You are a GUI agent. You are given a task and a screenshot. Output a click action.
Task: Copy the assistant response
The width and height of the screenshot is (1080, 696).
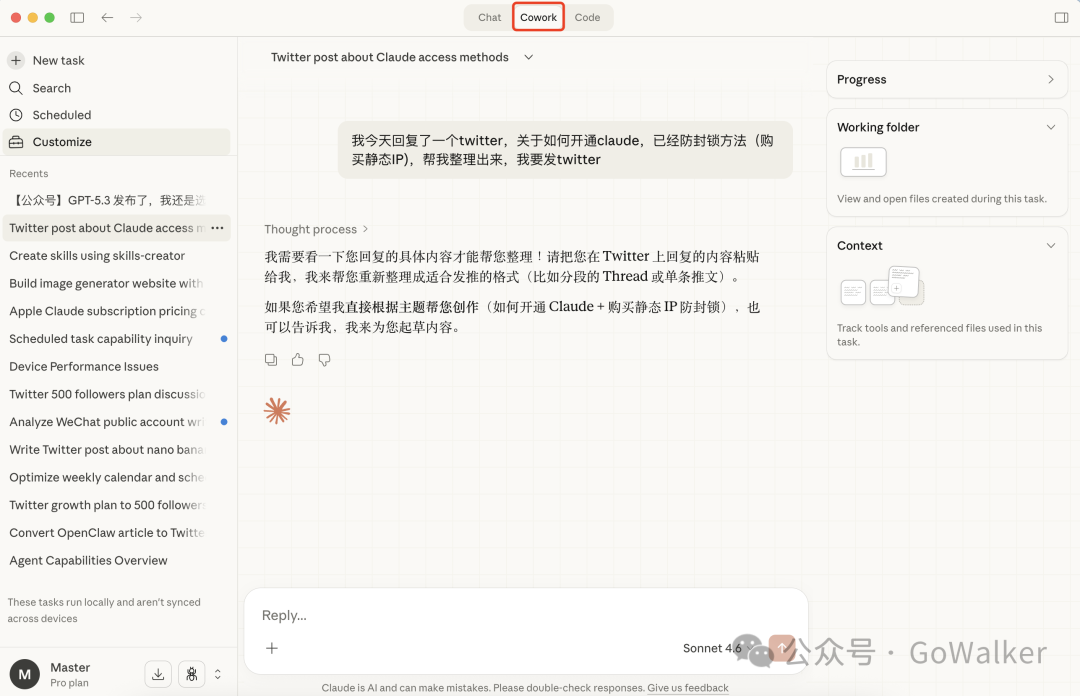[271, 360]
